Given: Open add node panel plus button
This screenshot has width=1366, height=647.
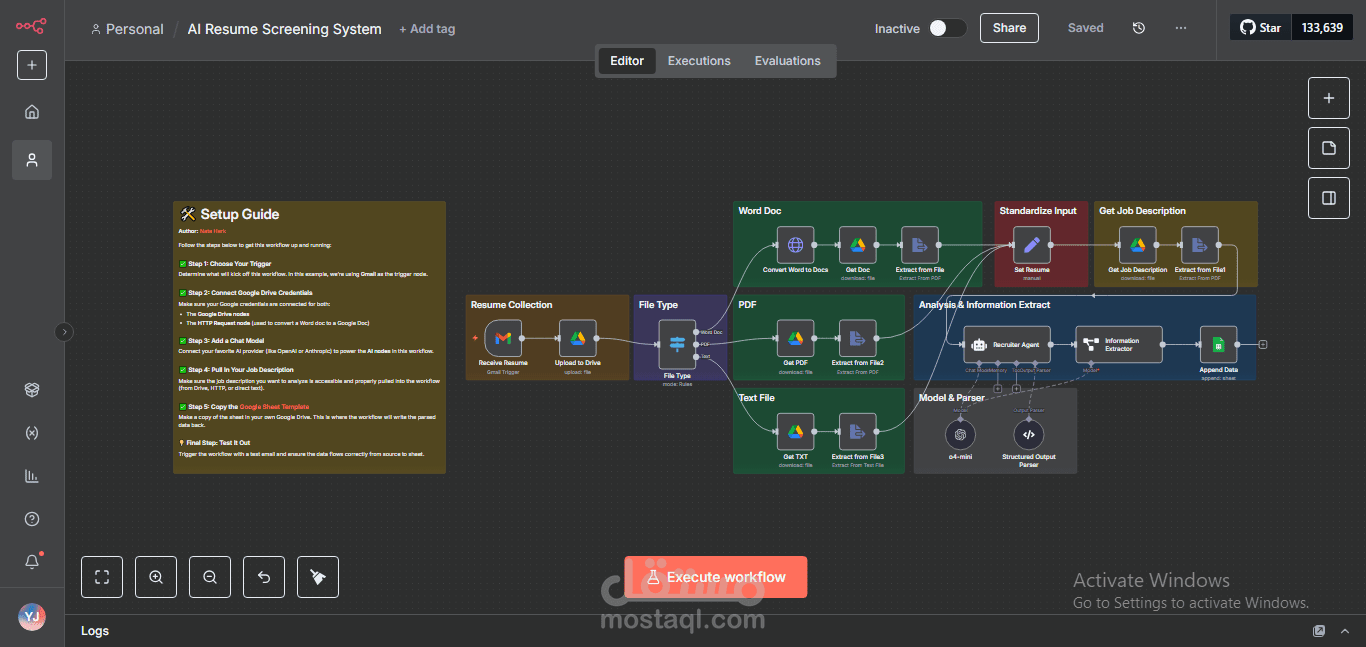Looking at the screenshot, I should [1329, 98].
